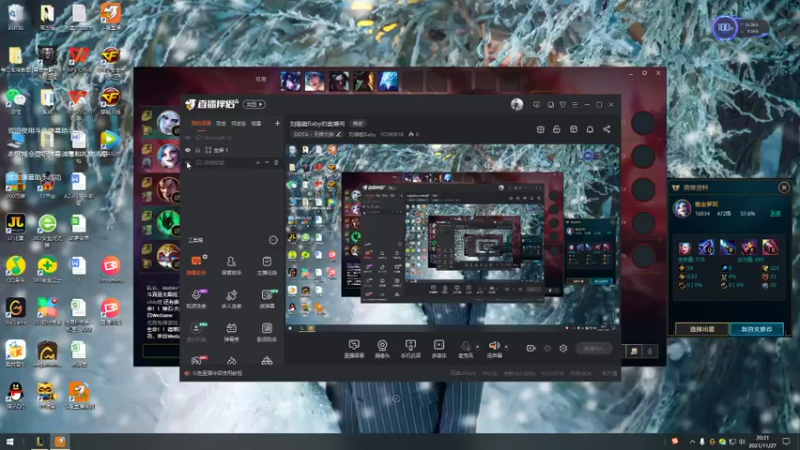Select the first champion thumbnail in League top bar
This screenshot has height=450, width=800.
[290, 81]
